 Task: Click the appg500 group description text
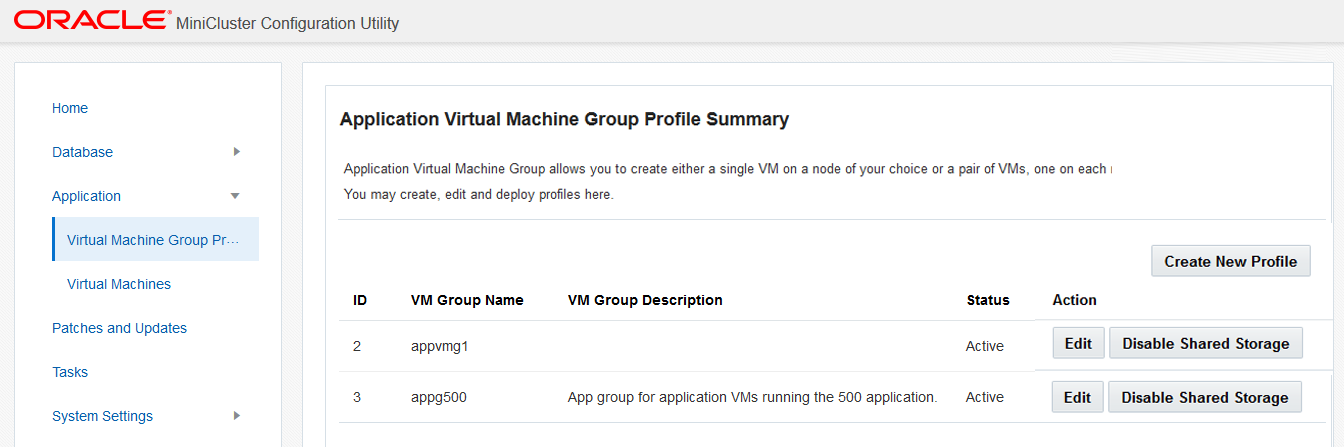[x=752, y=397]
